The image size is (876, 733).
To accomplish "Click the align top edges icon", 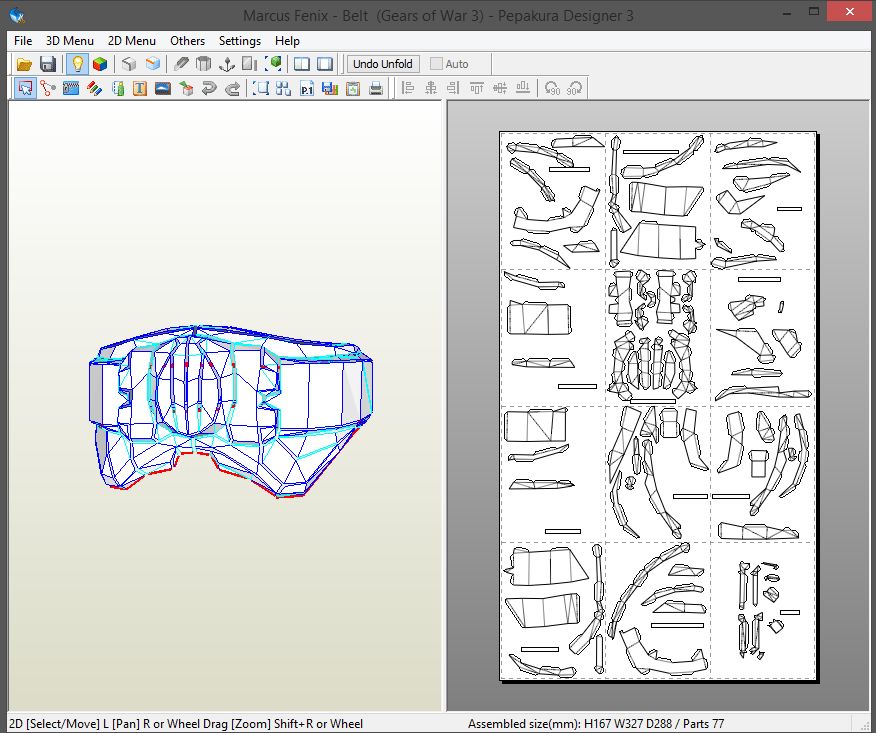I will tap(477, 88).
